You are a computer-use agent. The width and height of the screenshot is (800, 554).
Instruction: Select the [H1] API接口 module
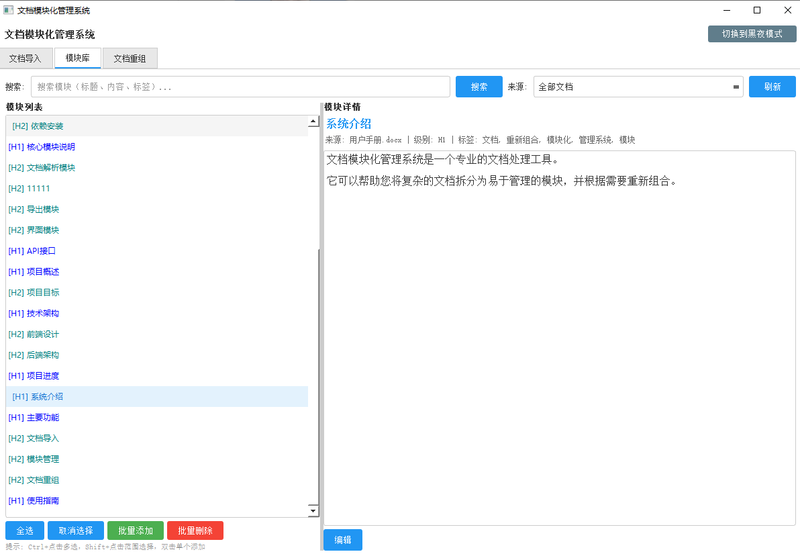(32, 251)
